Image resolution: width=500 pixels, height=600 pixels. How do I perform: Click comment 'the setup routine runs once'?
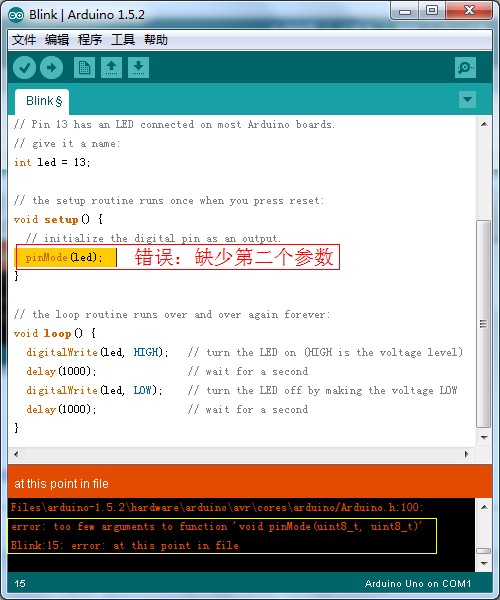point(169,201)
